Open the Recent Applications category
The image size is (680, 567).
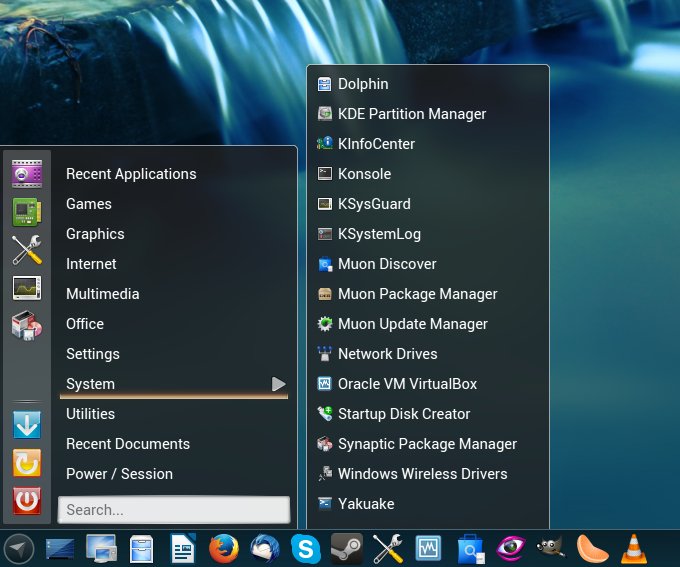point(131,174)
